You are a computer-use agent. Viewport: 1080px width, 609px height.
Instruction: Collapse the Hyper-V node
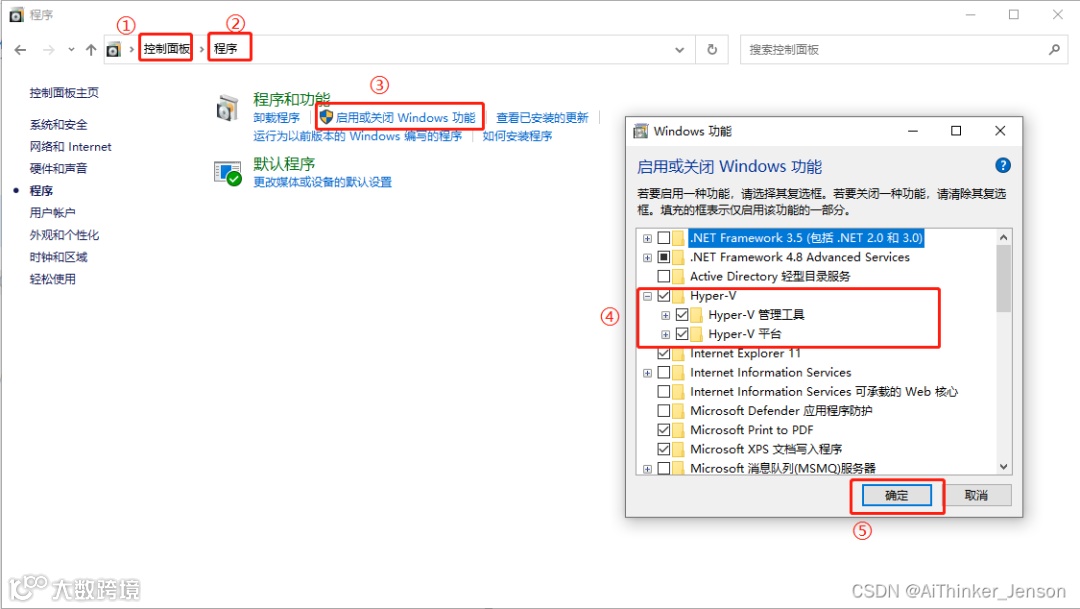click(647, 296)
